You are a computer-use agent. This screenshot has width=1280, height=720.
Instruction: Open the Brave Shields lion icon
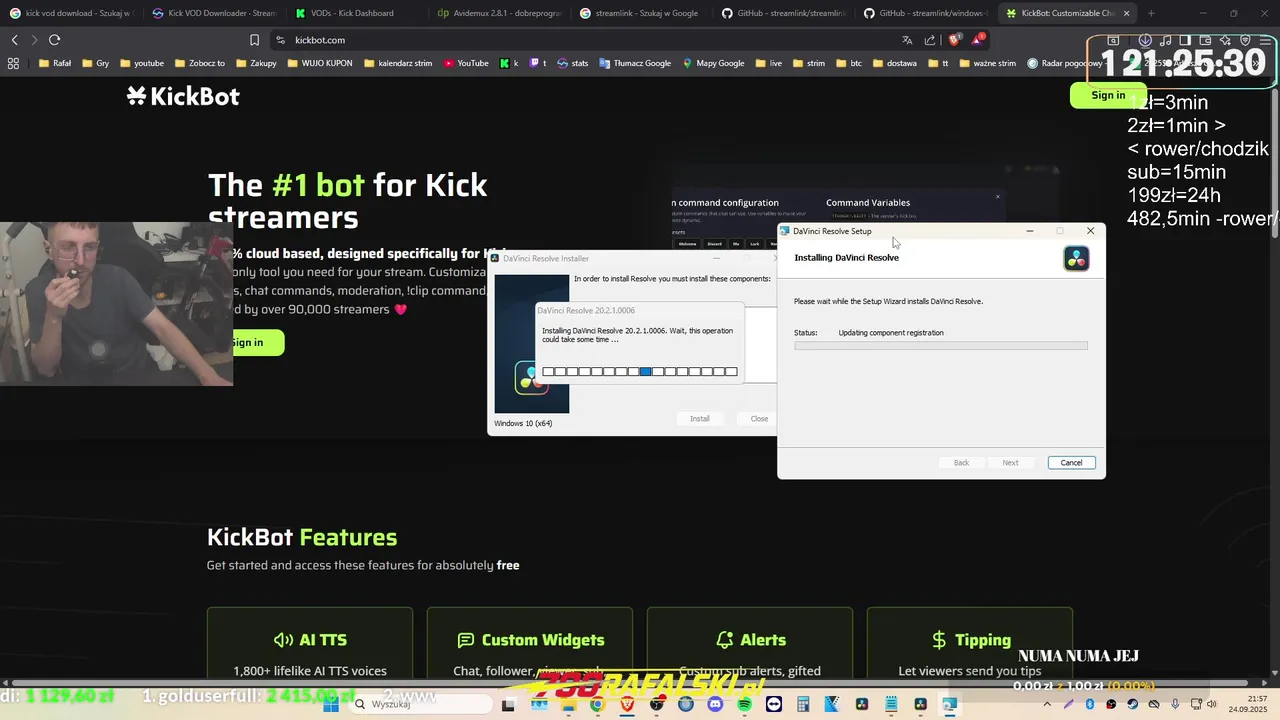(x=954, y=40)
